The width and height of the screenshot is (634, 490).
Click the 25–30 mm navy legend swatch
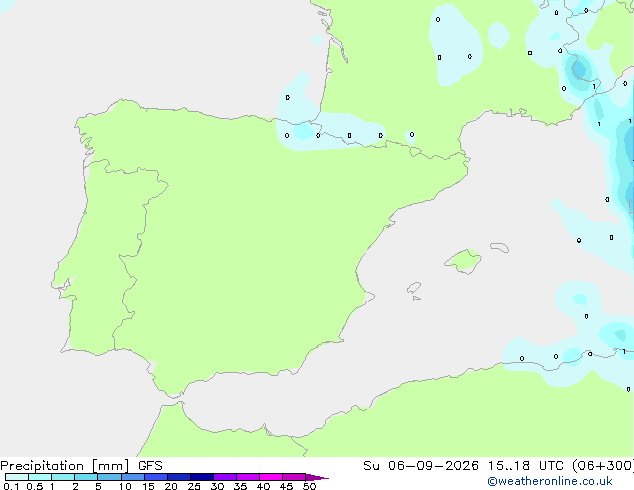(x=202, y=477)
